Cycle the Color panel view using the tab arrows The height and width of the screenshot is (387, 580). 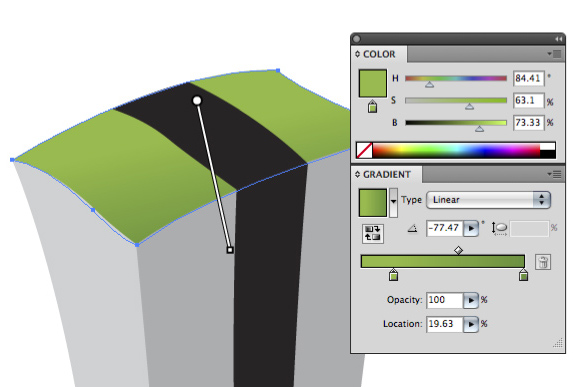pos(357,54)
